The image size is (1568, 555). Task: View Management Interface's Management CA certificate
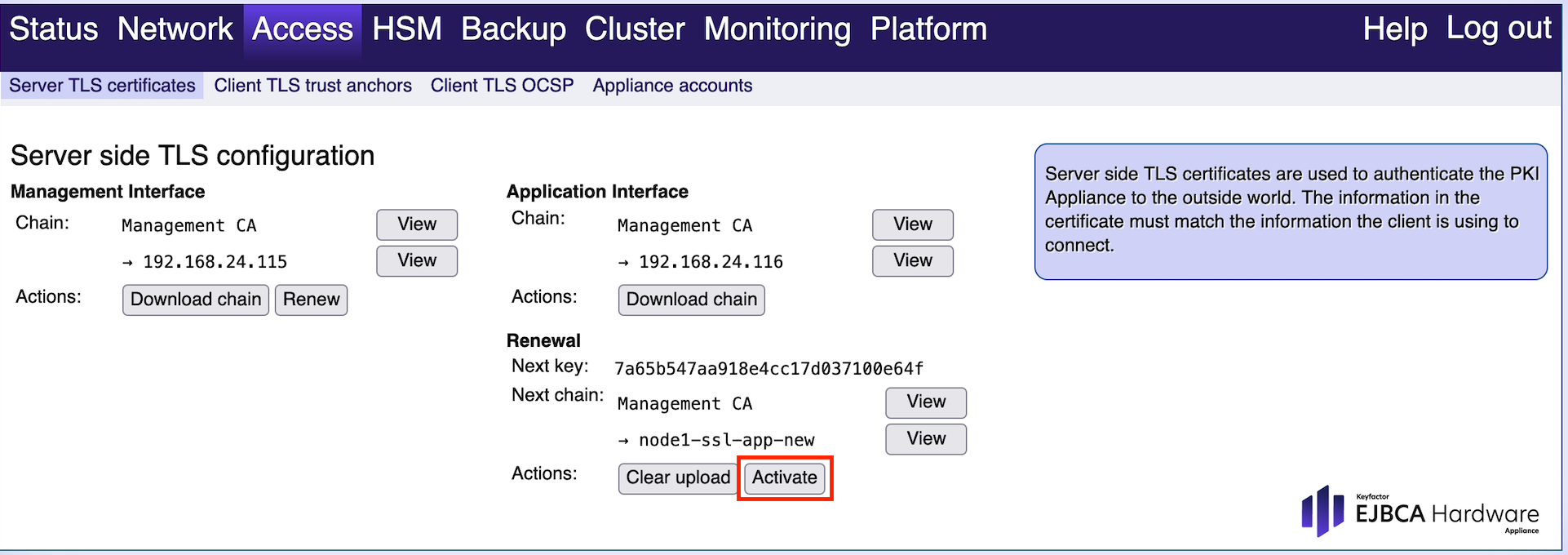(x=417, y=224)
